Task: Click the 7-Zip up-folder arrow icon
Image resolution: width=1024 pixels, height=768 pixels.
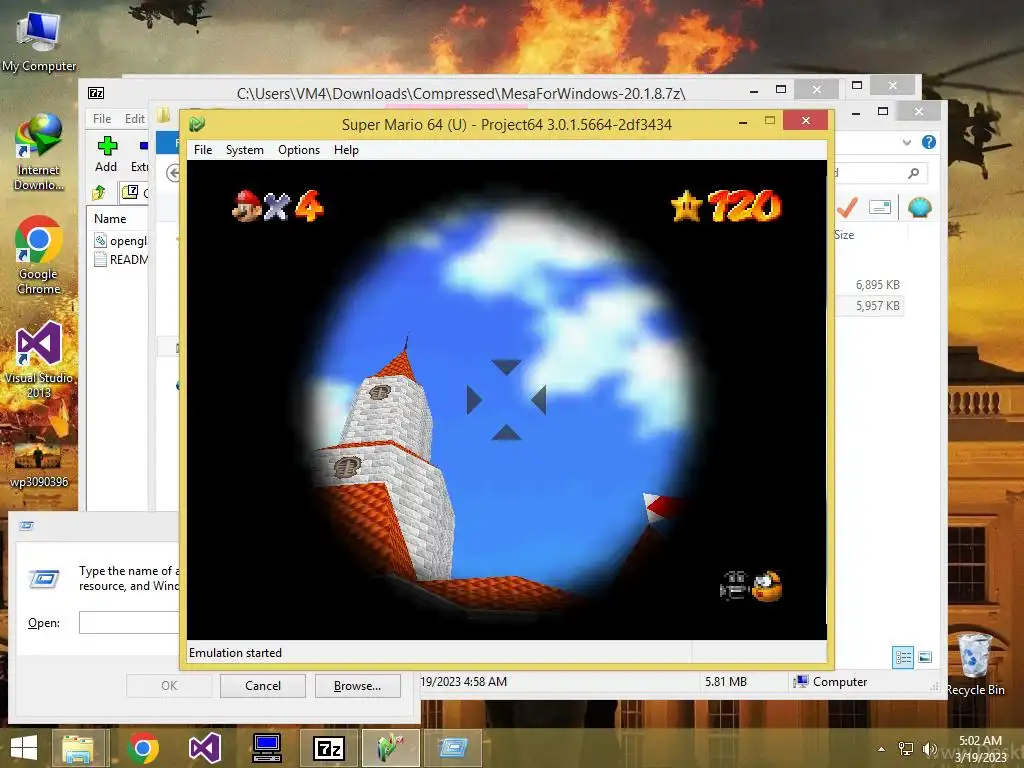Action: [x=99, y=192]
